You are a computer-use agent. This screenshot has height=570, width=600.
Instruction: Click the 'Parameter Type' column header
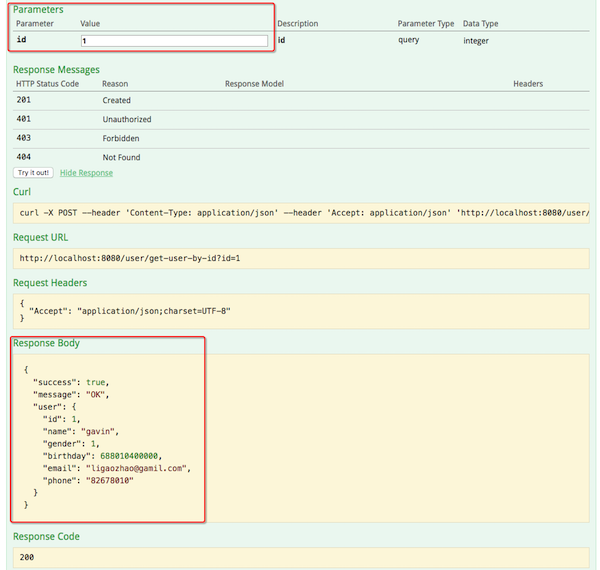[426, 24]
